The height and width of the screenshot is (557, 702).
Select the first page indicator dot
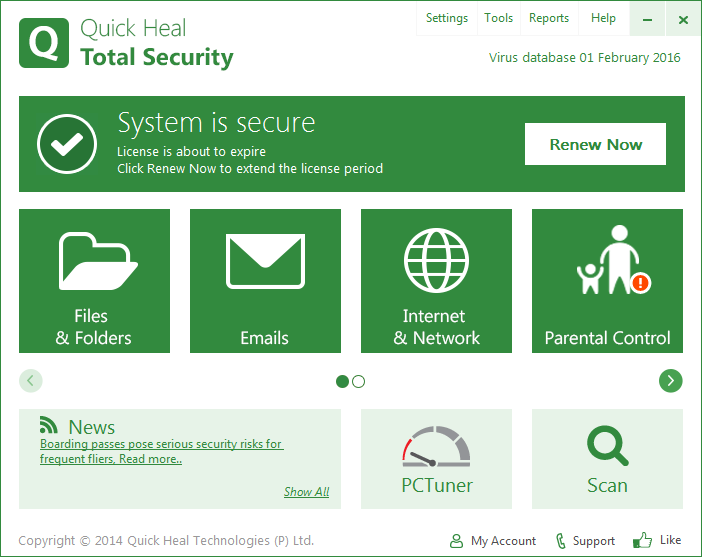343,381
